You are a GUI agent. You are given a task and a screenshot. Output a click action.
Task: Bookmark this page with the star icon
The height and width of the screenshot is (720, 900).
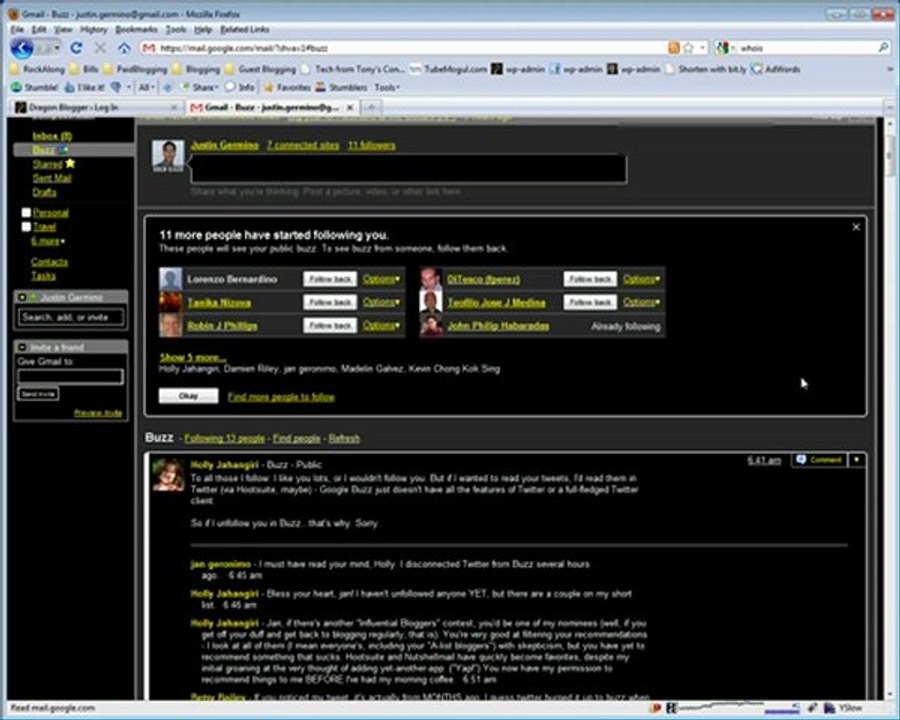tap(689, 48)
